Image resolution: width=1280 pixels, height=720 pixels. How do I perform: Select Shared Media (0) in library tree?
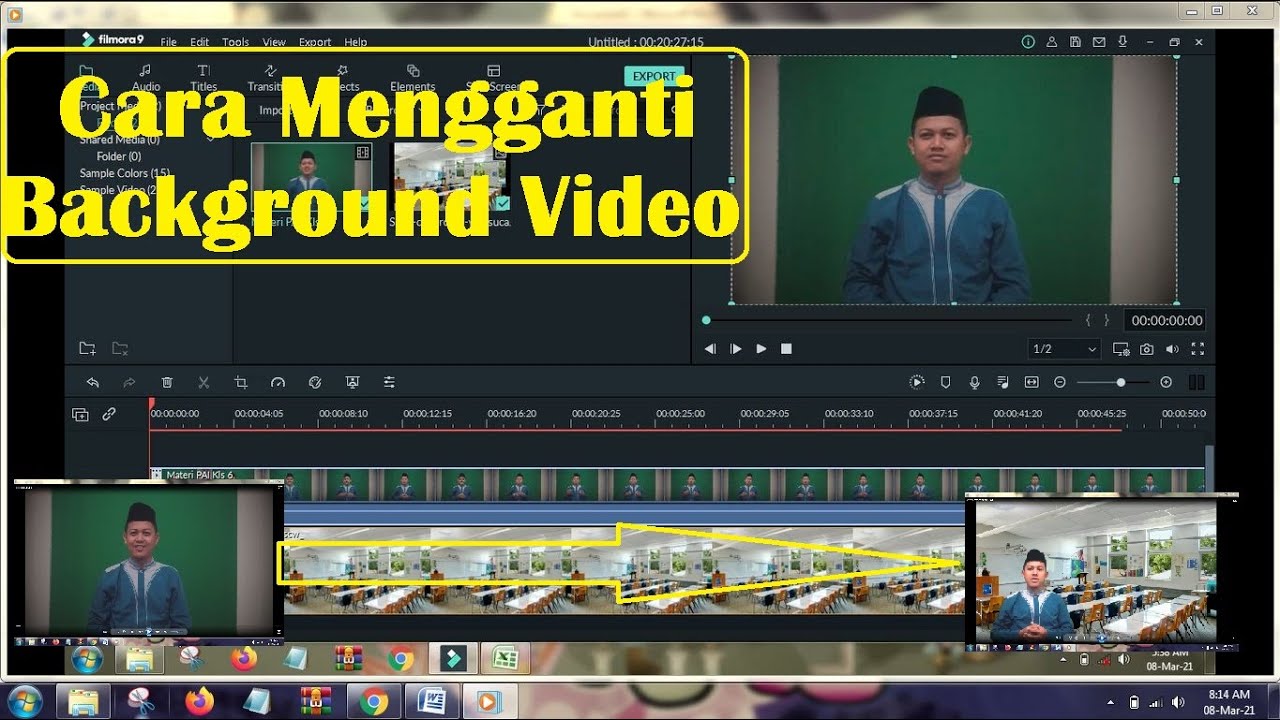coord(119,140)
